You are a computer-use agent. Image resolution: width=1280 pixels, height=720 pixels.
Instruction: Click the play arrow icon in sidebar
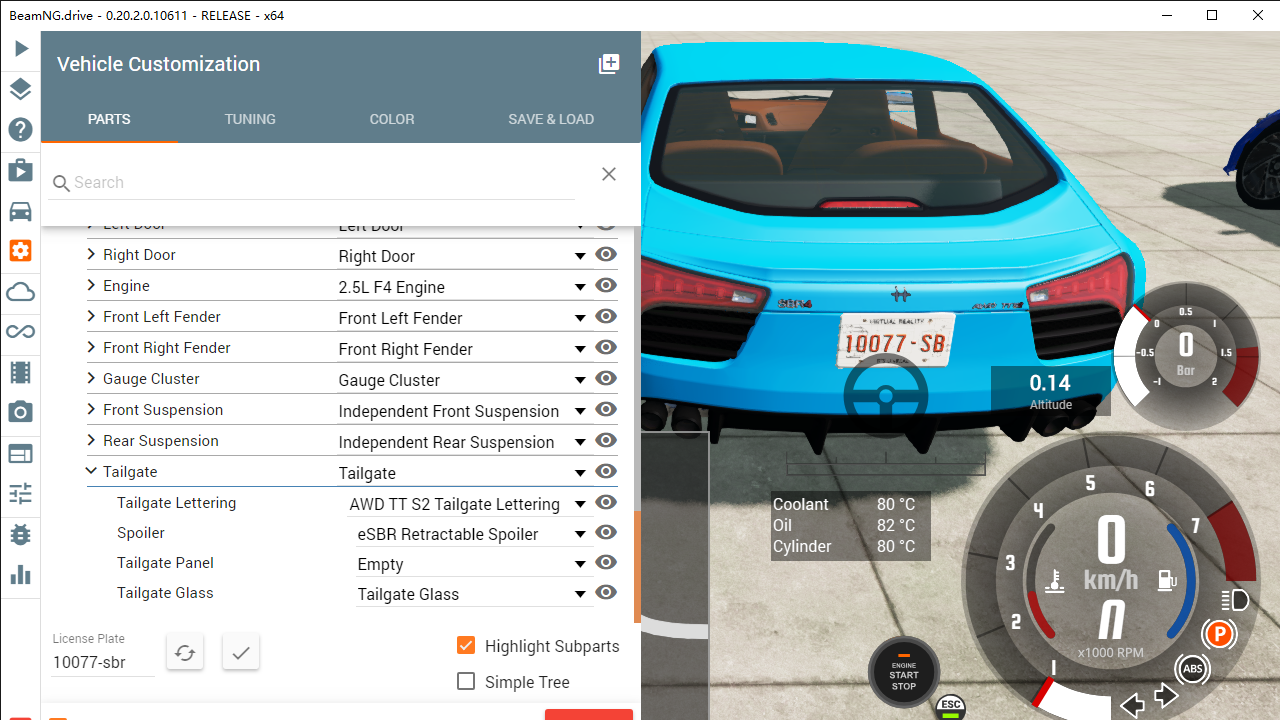[x=21, y=49]
